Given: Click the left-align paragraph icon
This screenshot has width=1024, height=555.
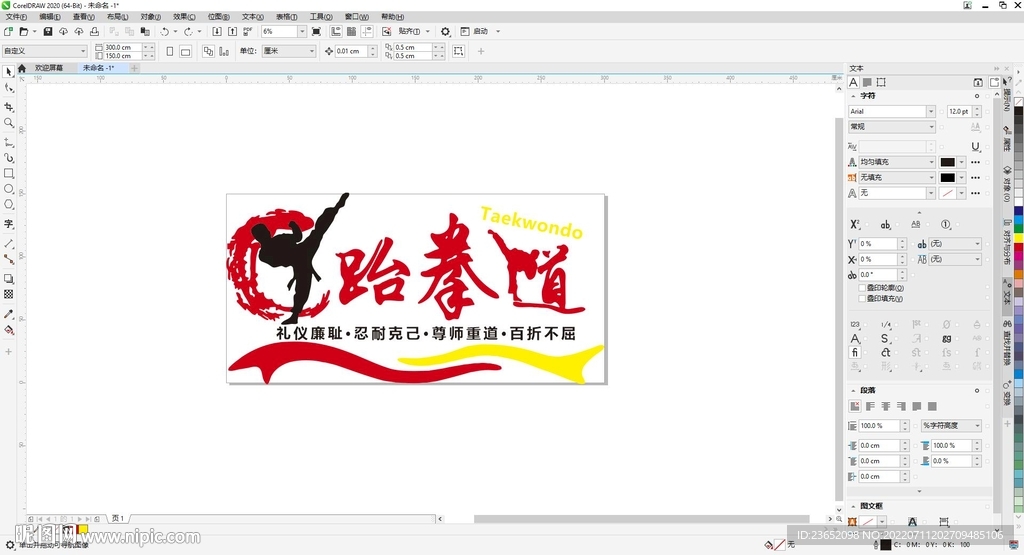Looking at the screenshot, I should pos(870,406).
